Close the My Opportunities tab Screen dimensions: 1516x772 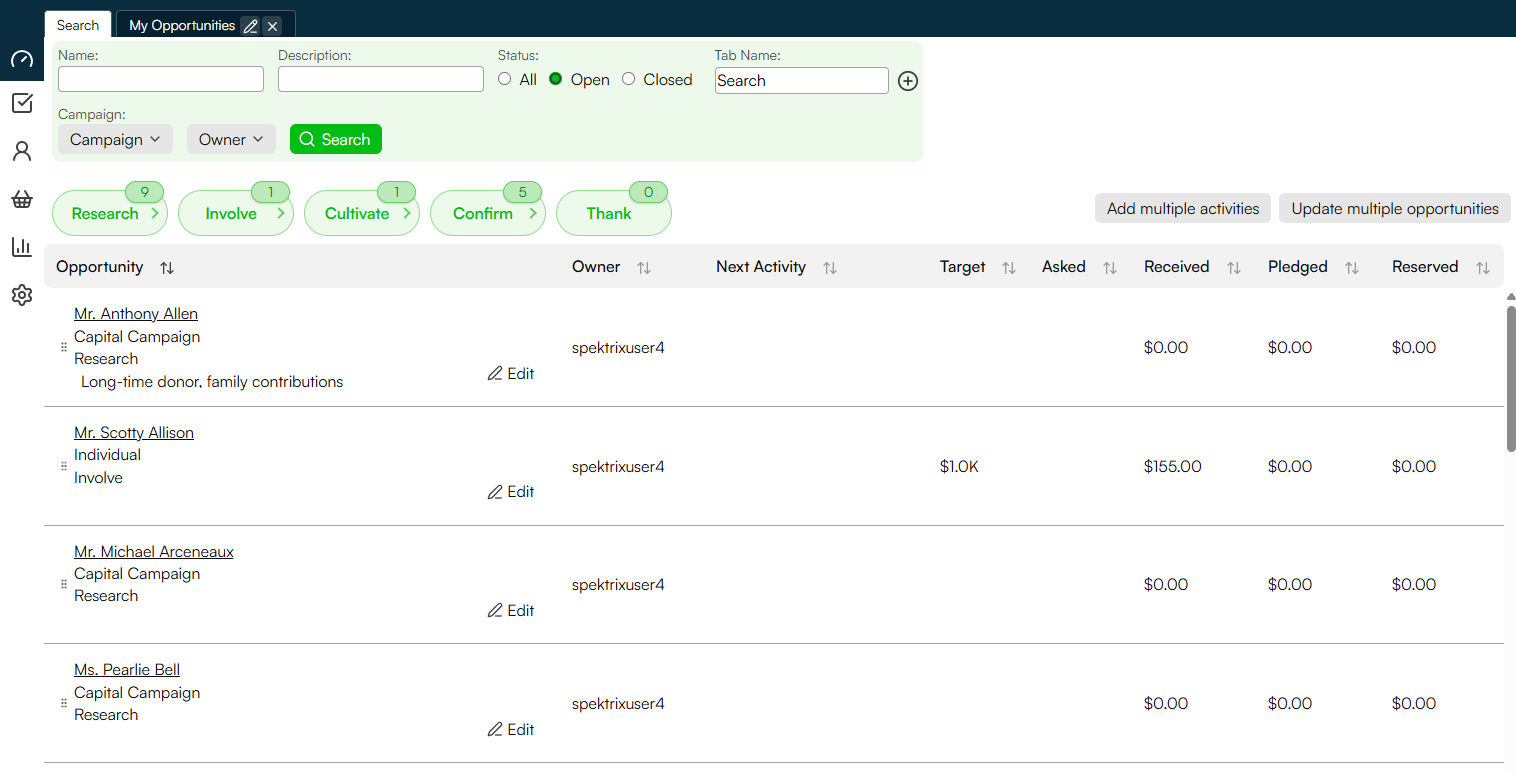coord(272,26)
